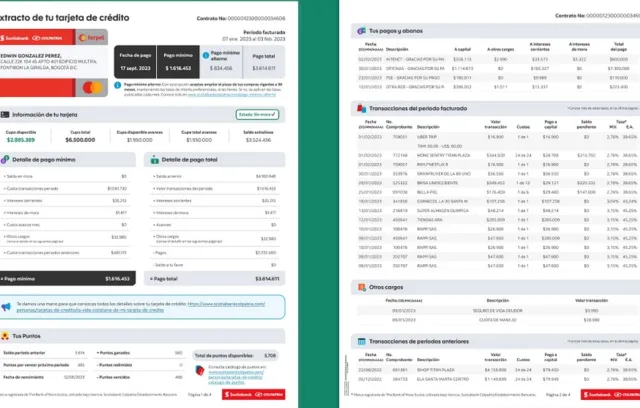
Task: Click the Transacciones del periodo facturado icon
Action: click(362, 109)
